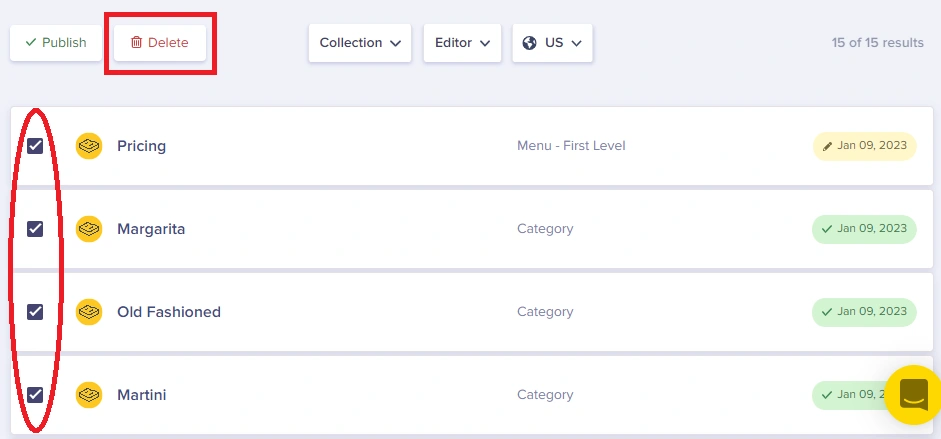The image size is (941, 439).
Task: Click the Margarita row's yellow stack icon
Action: pyautogui.click(x=89, y=229)
